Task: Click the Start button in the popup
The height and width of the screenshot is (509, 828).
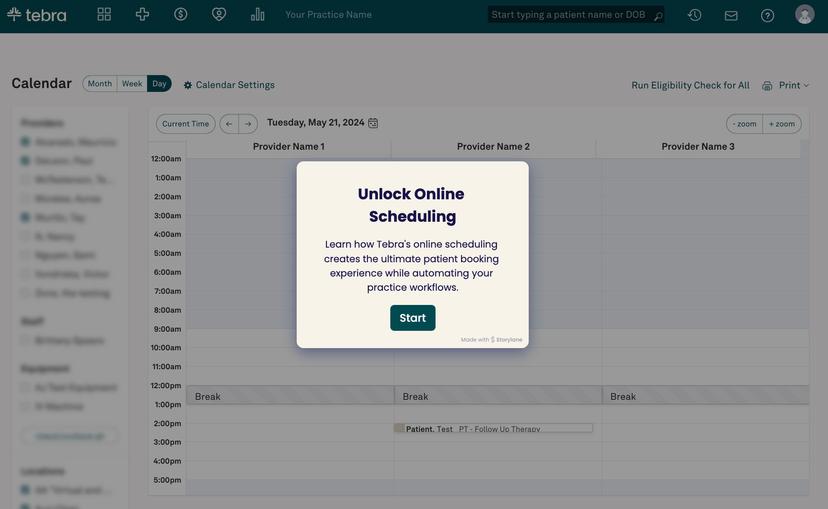Action: (x=412, y=318)
